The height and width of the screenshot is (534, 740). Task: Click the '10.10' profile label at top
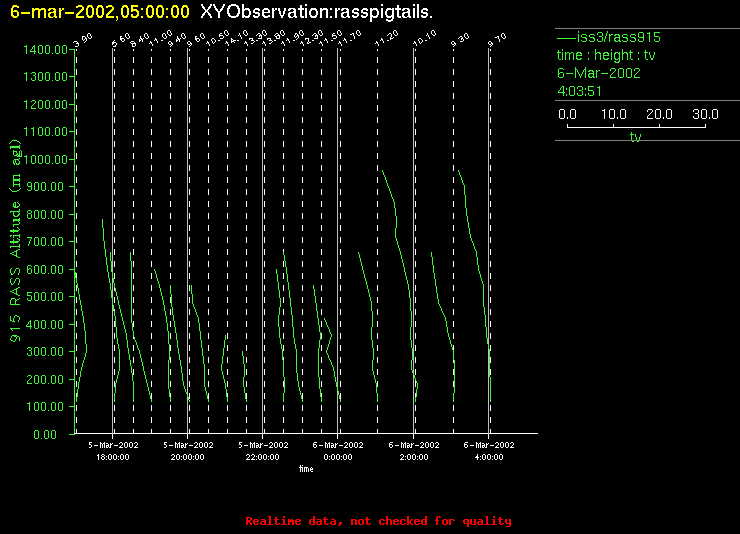[x=424, y=39]
